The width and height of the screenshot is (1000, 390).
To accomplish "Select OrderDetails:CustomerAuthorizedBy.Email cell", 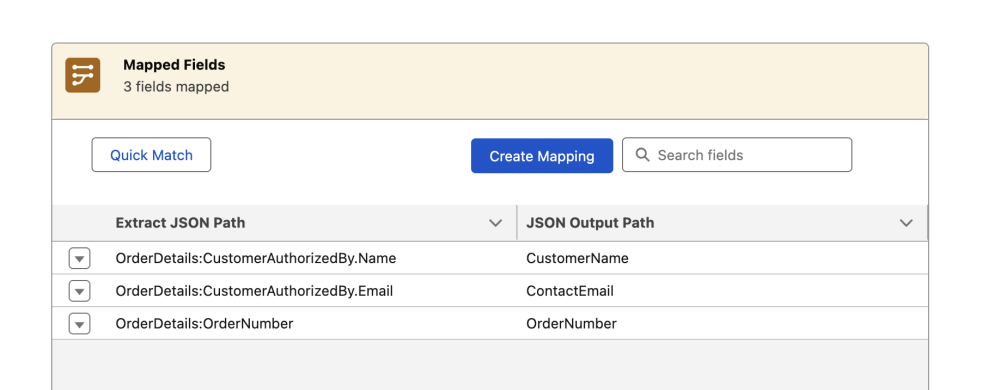I will tap(254, 291).
